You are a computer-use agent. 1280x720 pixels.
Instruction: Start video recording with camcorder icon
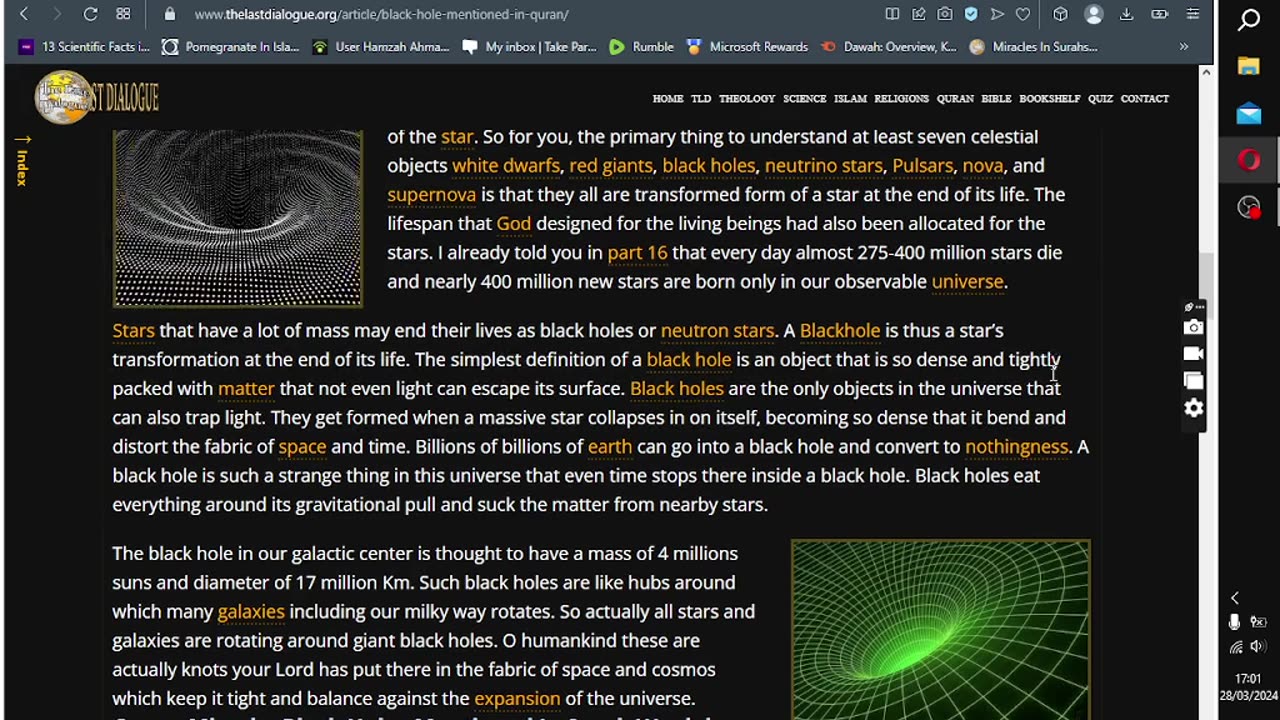(x=1194, y=353)
